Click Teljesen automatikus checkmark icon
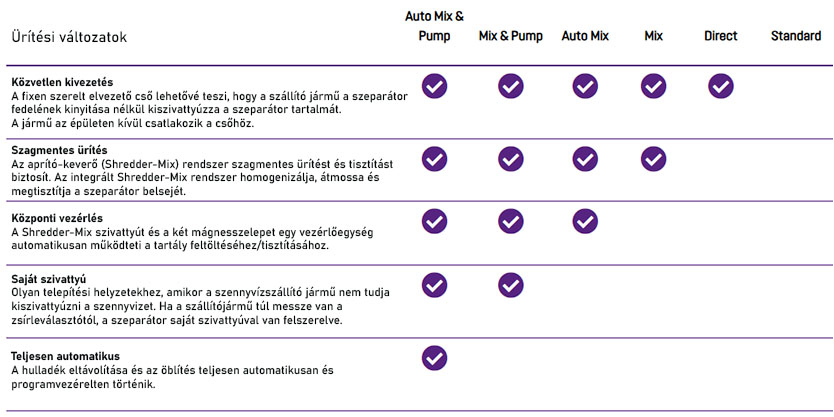This screenshot has height=417, width=834. [434, 357]
